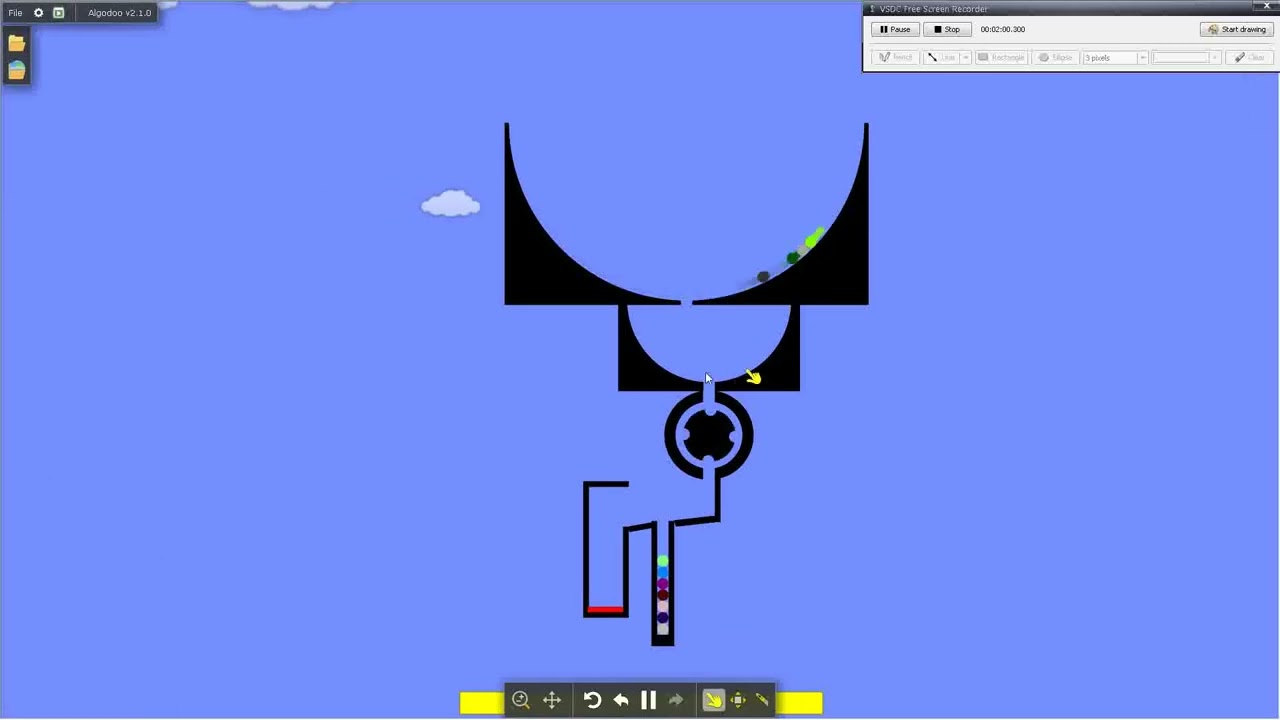Select the Pencil drawing tool in VSDC

tap(895, 57)
